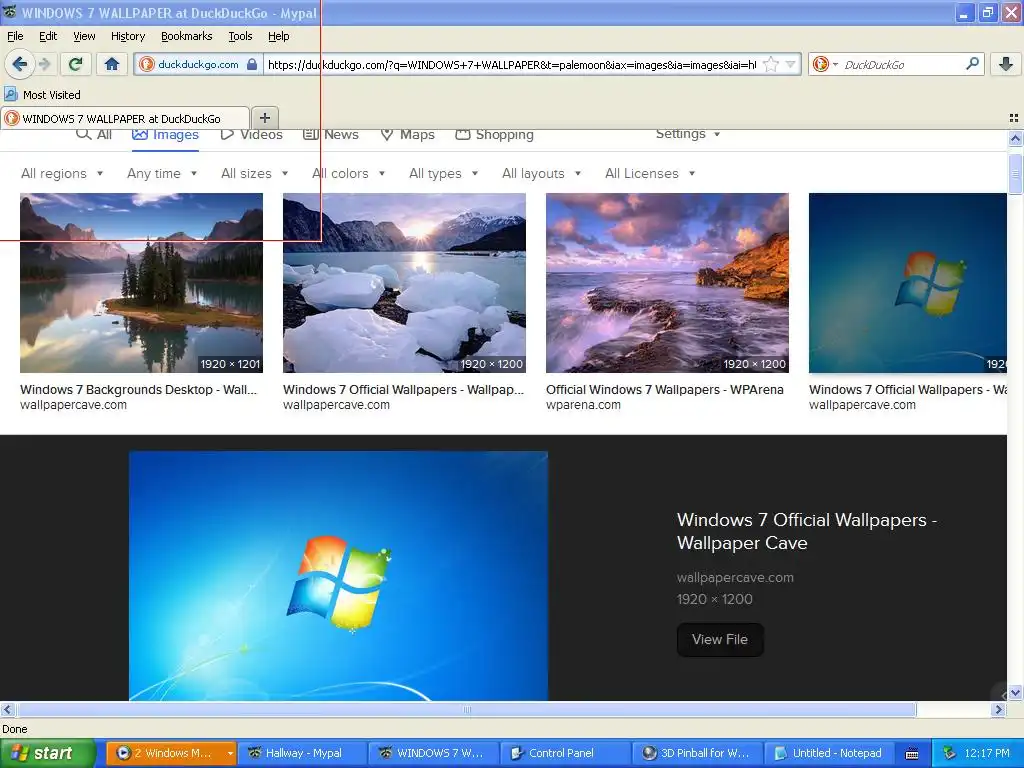Open the File menu
Image resolution: width=1024 pixels, height=768 pixels.
(x=14, y=36)
